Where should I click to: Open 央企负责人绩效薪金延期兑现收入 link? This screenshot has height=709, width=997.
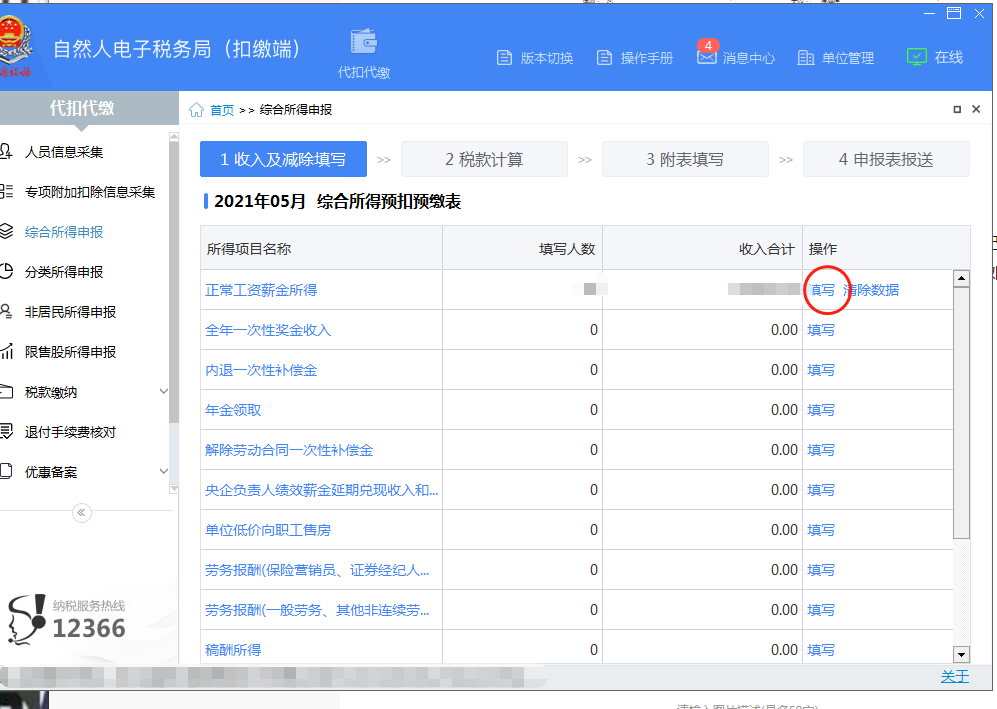(x=321, y=490)
